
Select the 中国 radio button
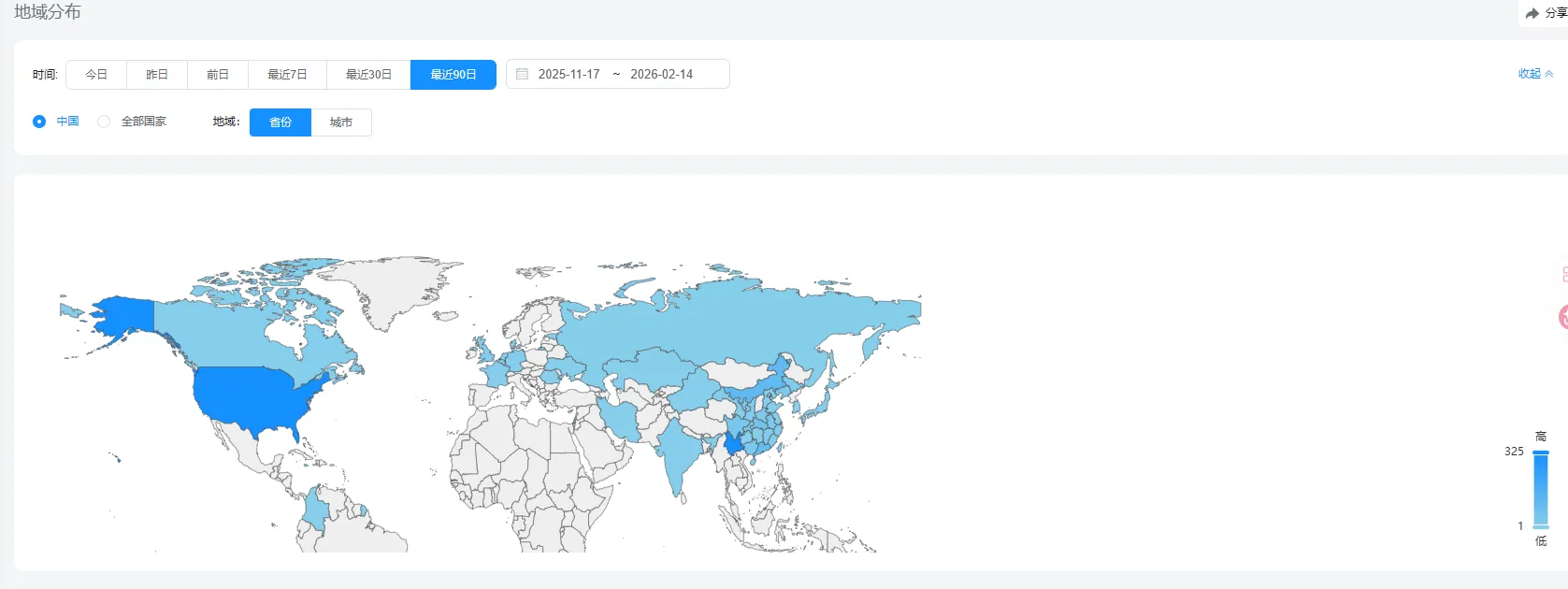[x=39, y=122]
